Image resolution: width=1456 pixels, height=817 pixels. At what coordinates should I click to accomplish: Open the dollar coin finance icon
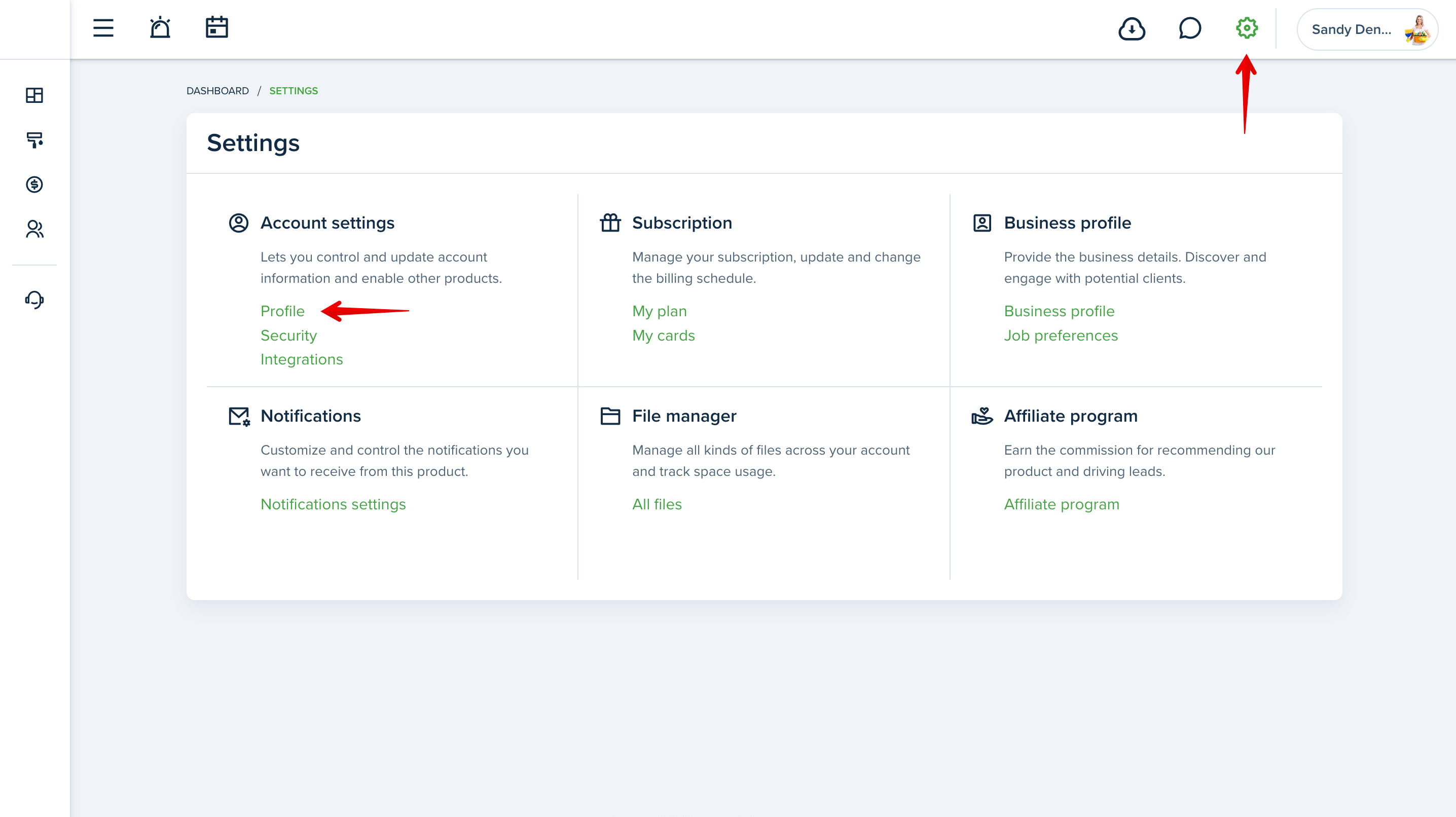pyautogui.click(x=34, y=184)
